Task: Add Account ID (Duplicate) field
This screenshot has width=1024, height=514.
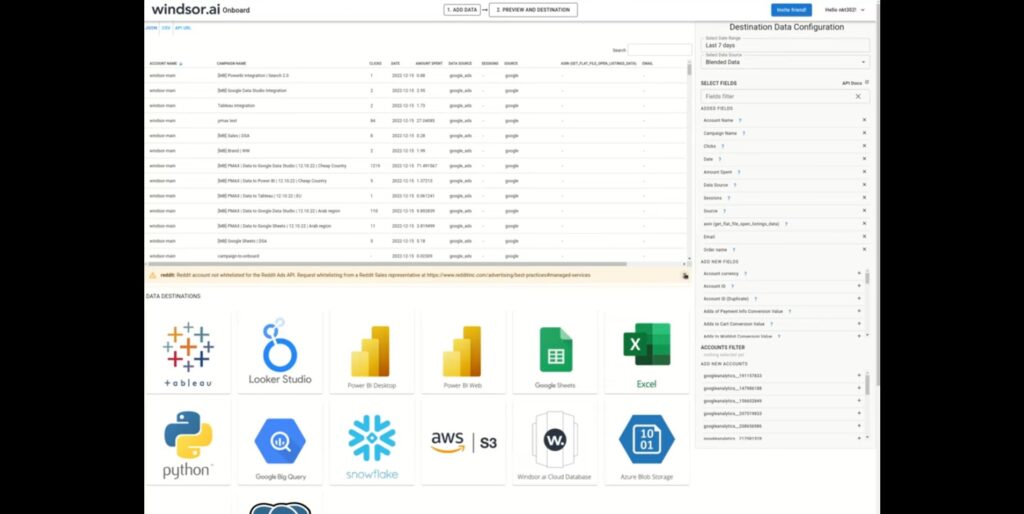Action: pyautogui.click(x=859, y=298)
